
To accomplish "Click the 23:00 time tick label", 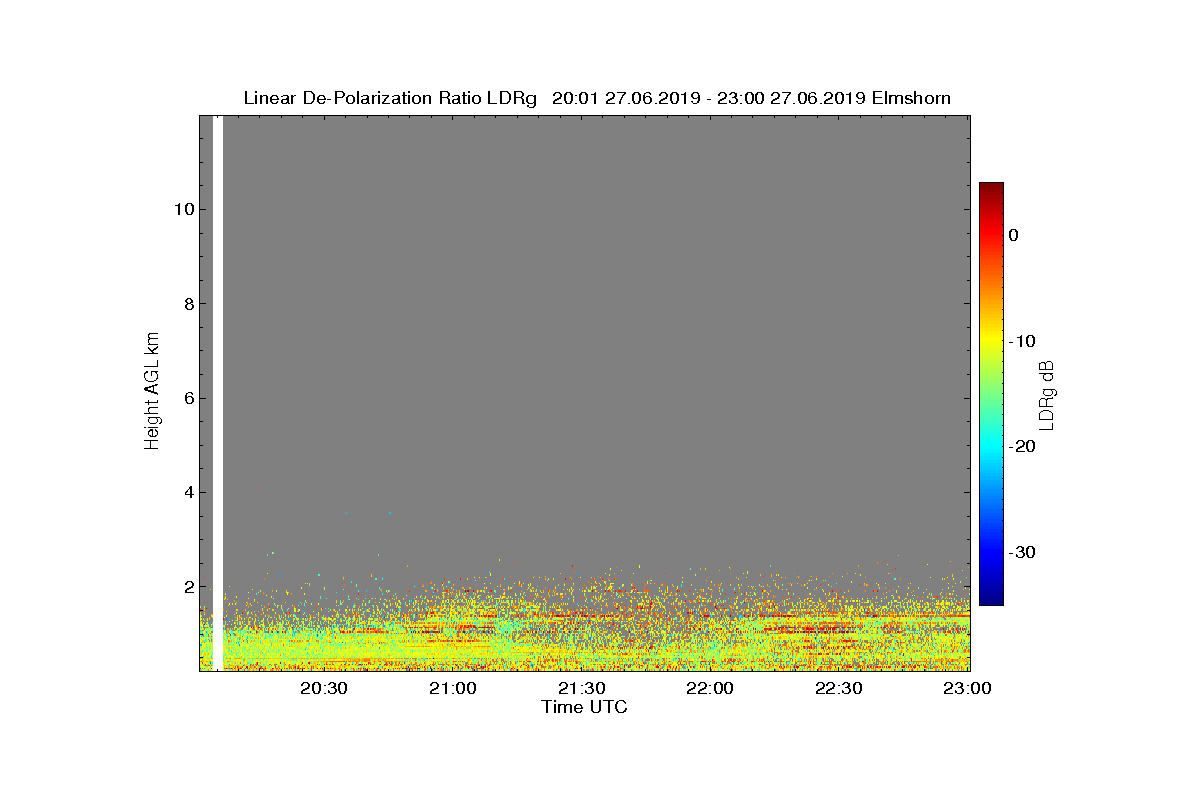I will point(969,689).
